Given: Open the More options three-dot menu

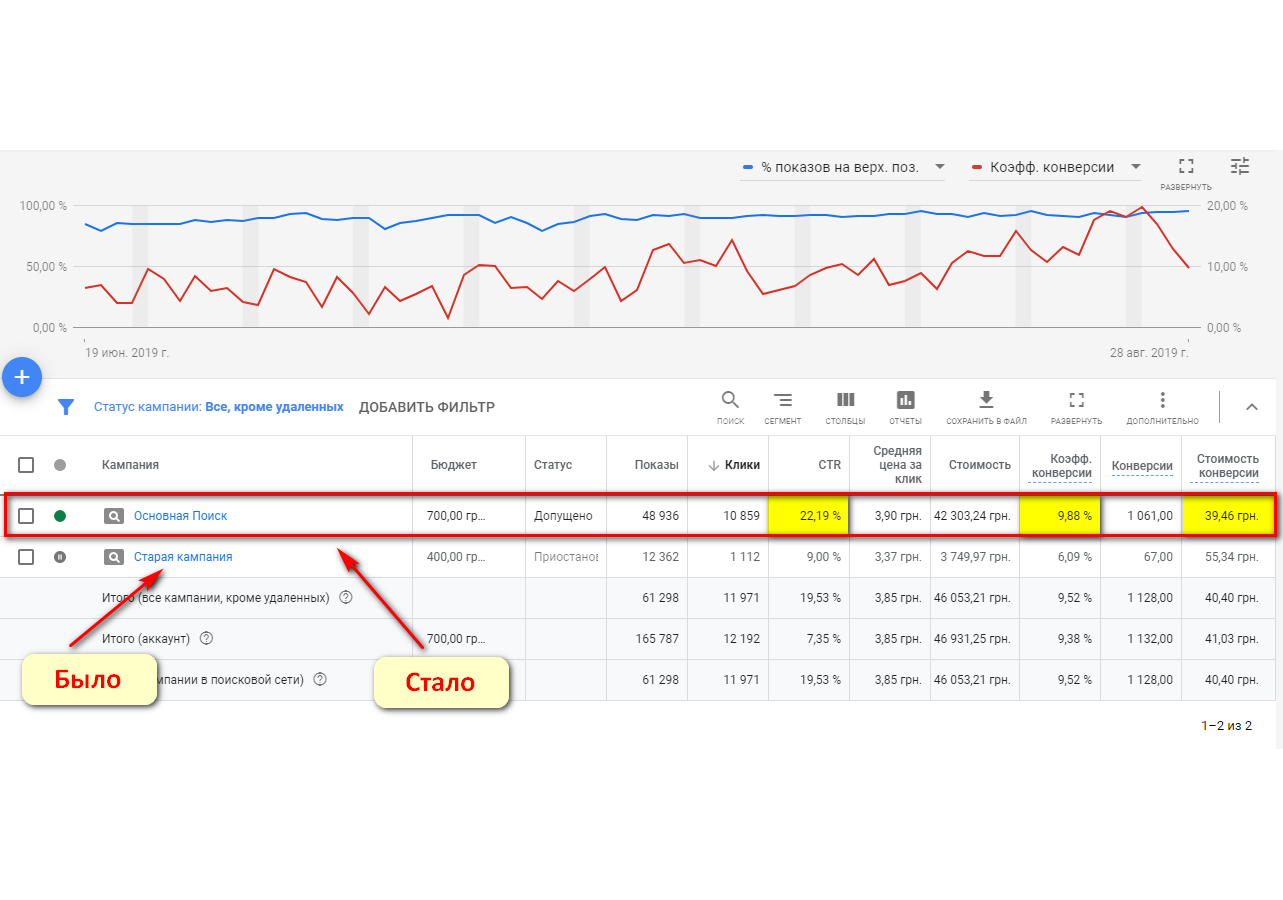Looking at the screenshot, I should [1162, 401].
